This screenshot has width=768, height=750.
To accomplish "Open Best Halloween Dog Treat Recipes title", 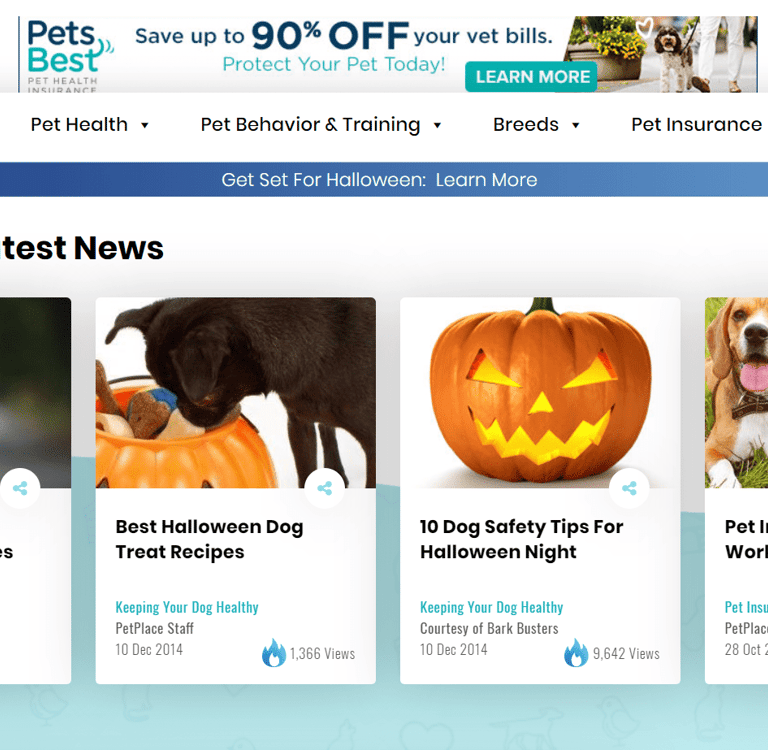I will click(x=209, y=539).
